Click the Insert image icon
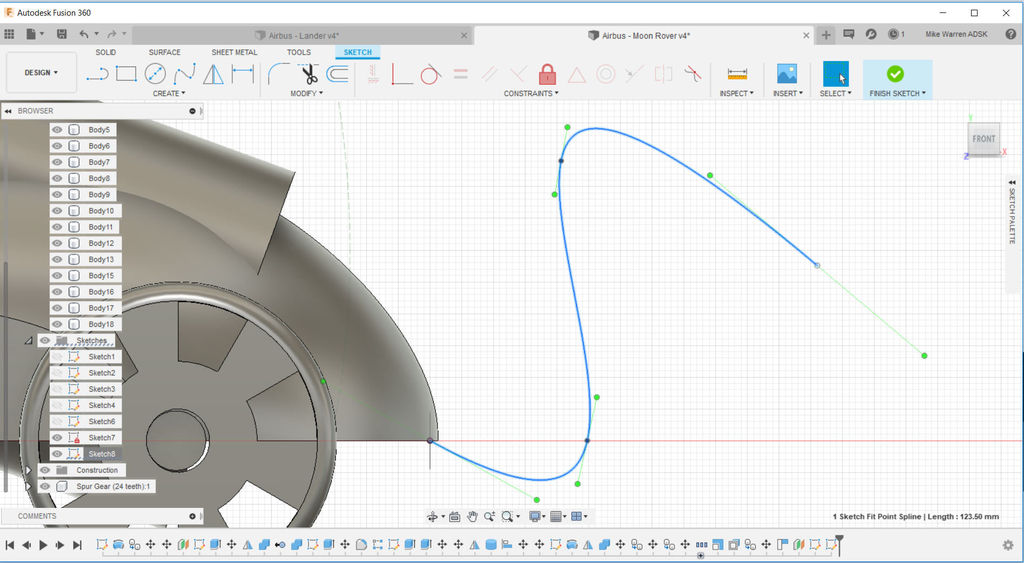The width and height of the screenshot is (1024, 563). point(787,74)
